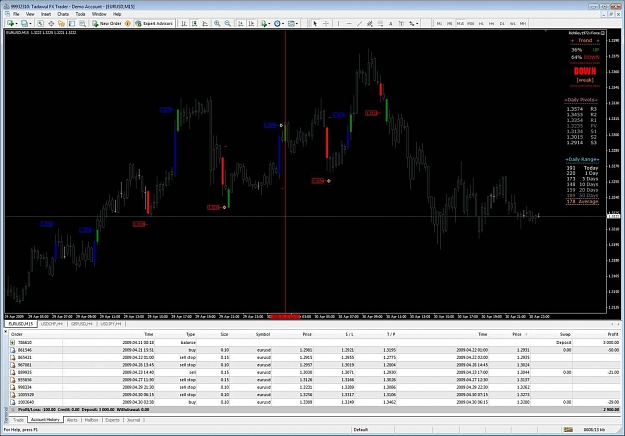Toggle the Expert Advisors button
This screenshot has height=436, width=625.
pyautogui.click(x=153, y=24)
